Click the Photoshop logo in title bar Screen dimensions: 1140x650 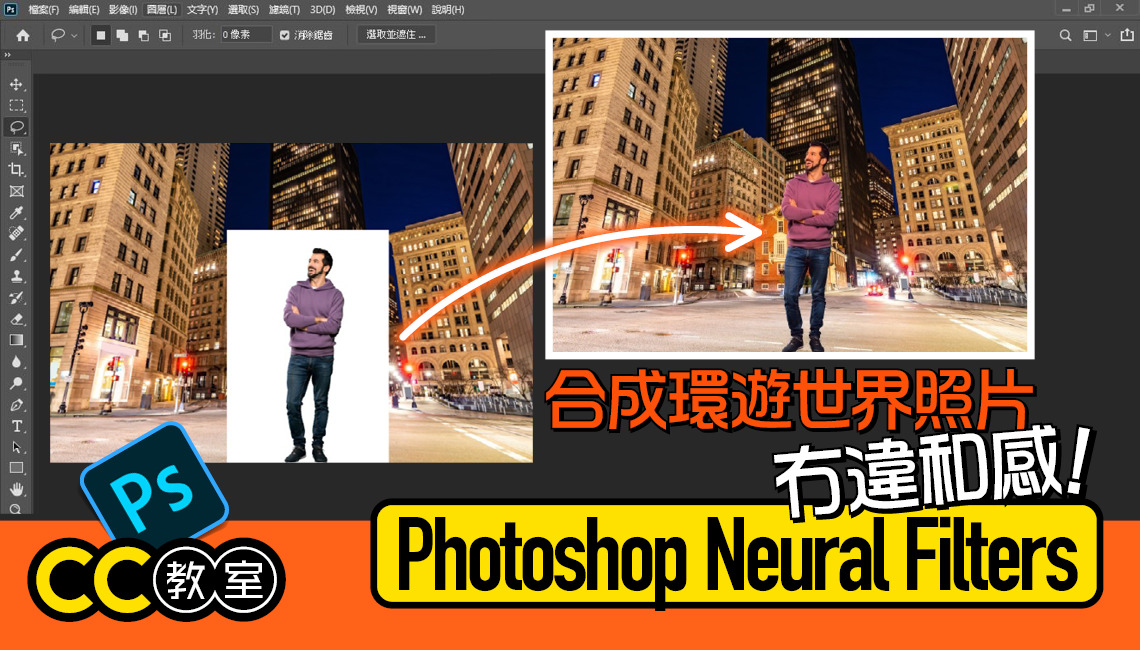(x=10, y=9)
